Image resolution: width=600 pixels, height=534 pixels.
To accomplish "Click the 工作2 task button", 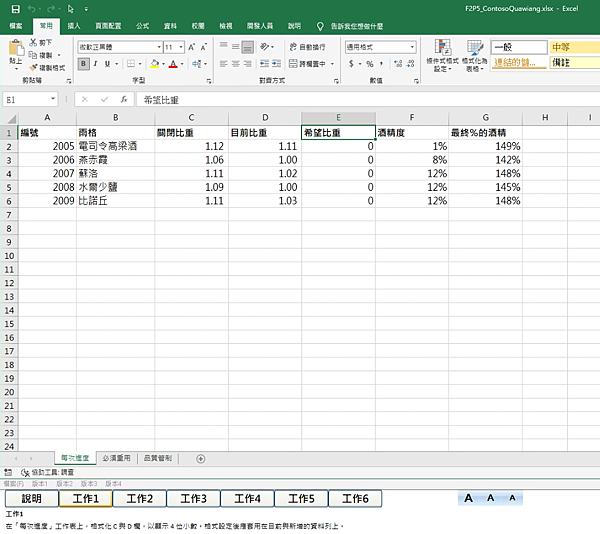I will coord(139,498).
